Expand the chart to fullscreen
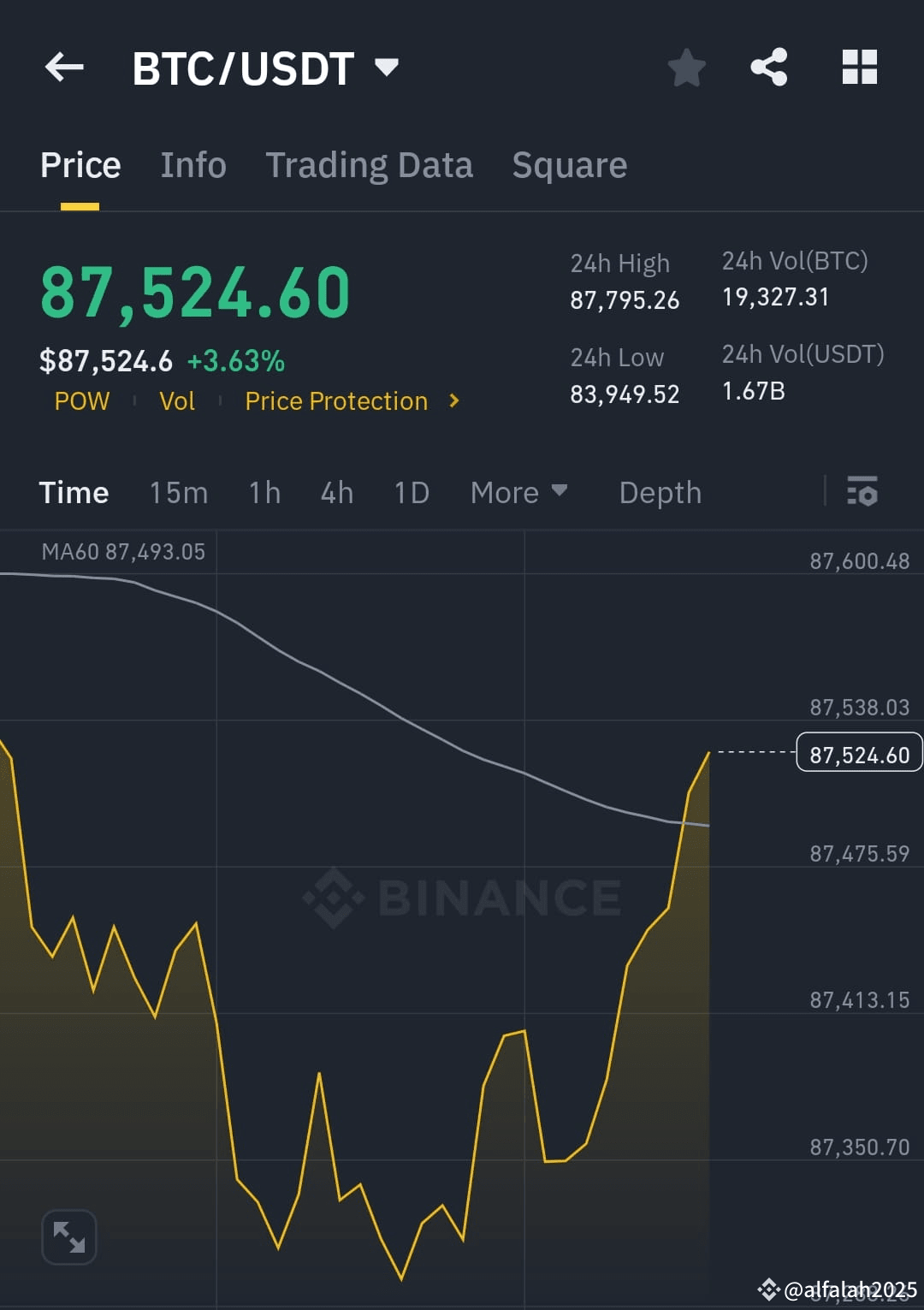 click(69, 1236)
